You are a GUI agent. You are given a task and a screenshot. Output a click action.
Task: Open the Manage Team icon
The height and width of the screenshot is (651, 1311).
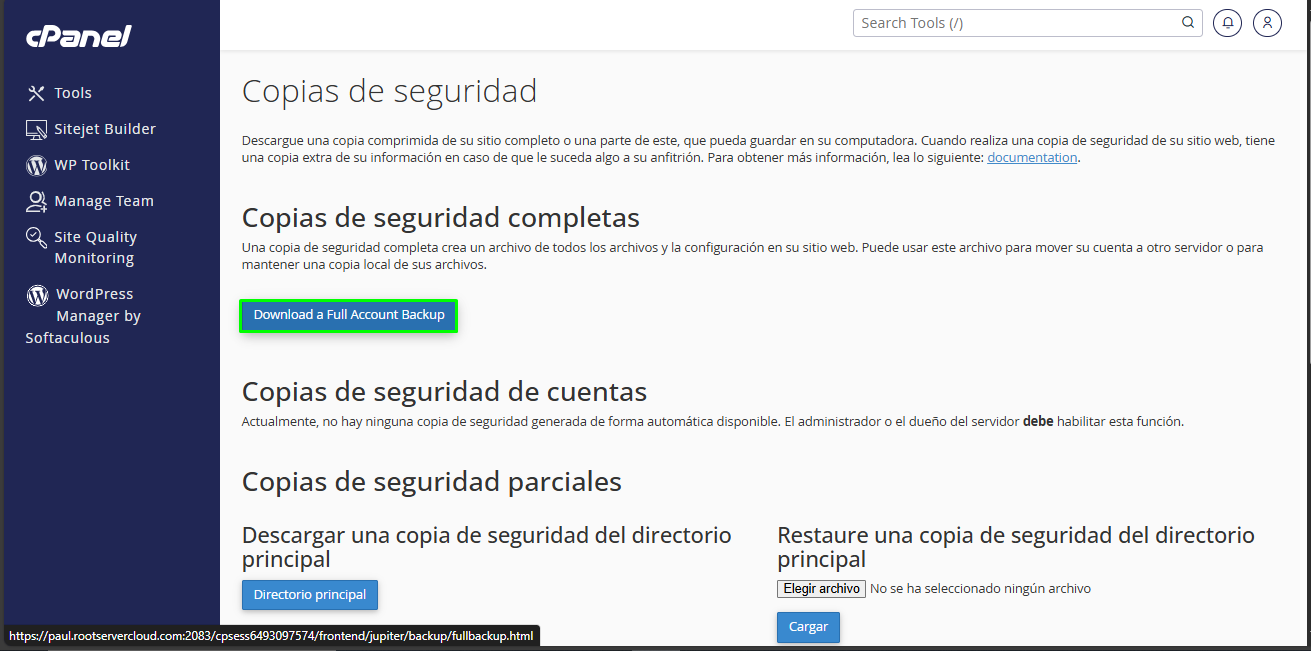click(x=35, y=200)
